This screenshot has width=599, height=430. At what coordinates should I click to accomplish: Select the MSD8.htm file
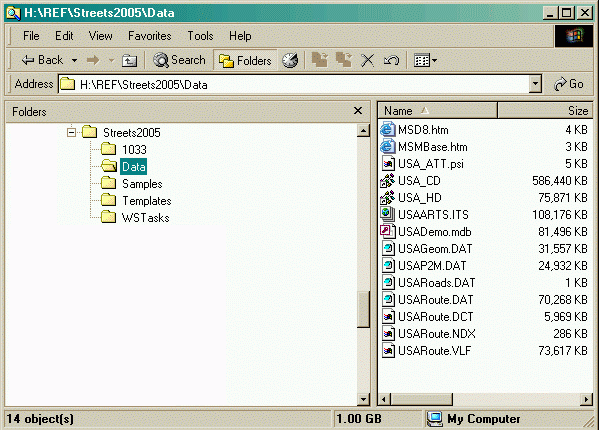tap(423, 130)
